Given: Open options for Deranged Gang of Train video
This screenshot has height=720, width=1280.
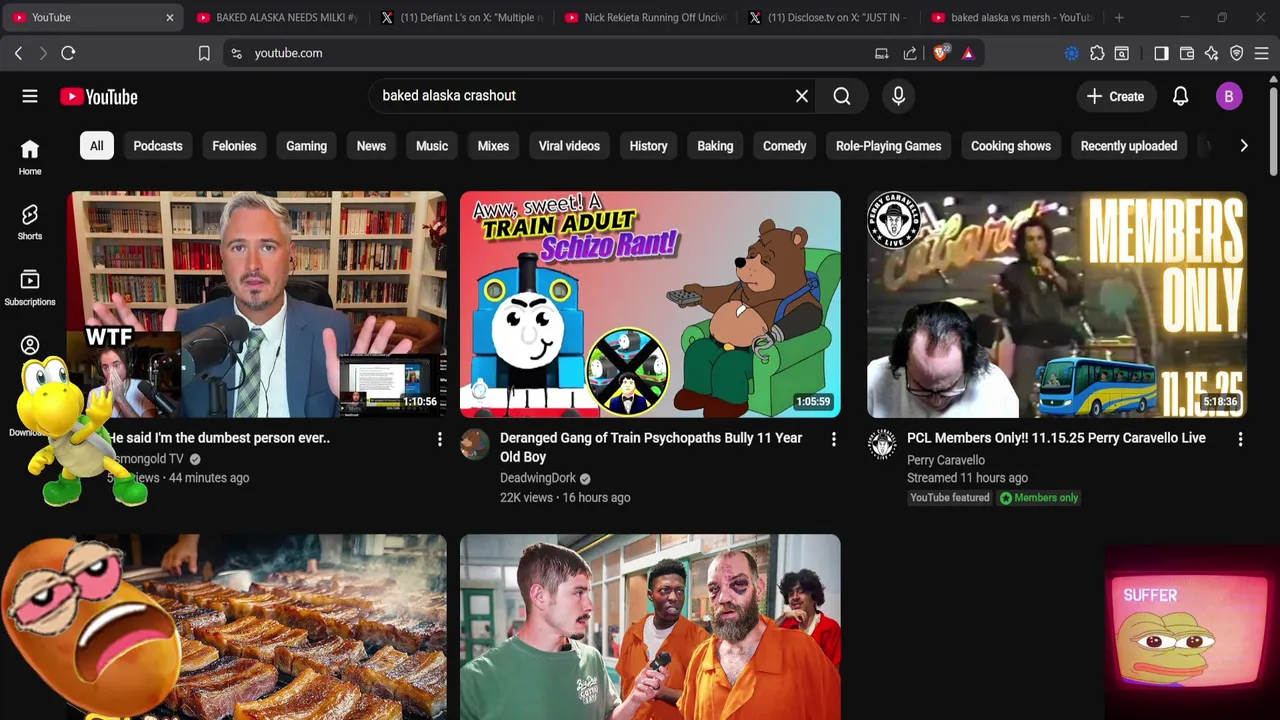Looking at the screenshot, I should point(833,439).
